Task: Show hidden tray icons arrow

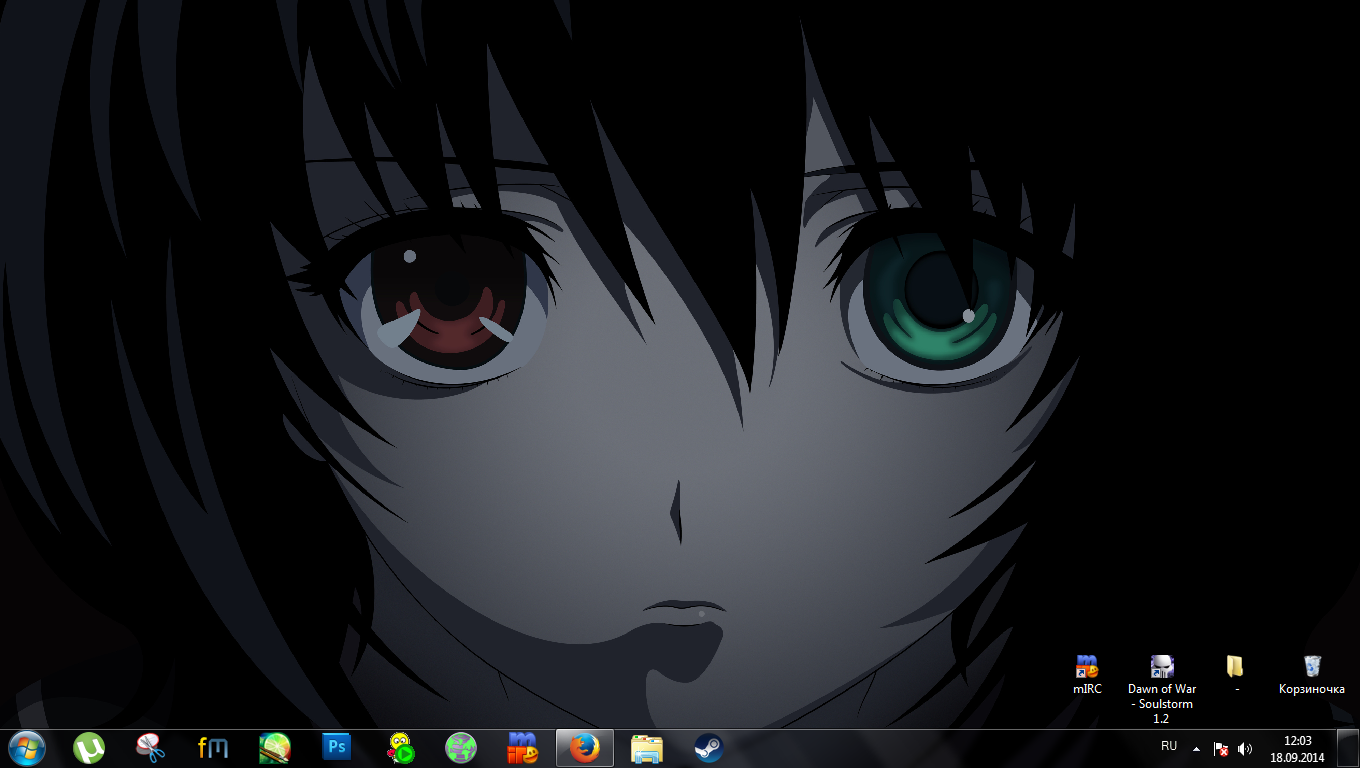Action: (x=1197, y=749)
